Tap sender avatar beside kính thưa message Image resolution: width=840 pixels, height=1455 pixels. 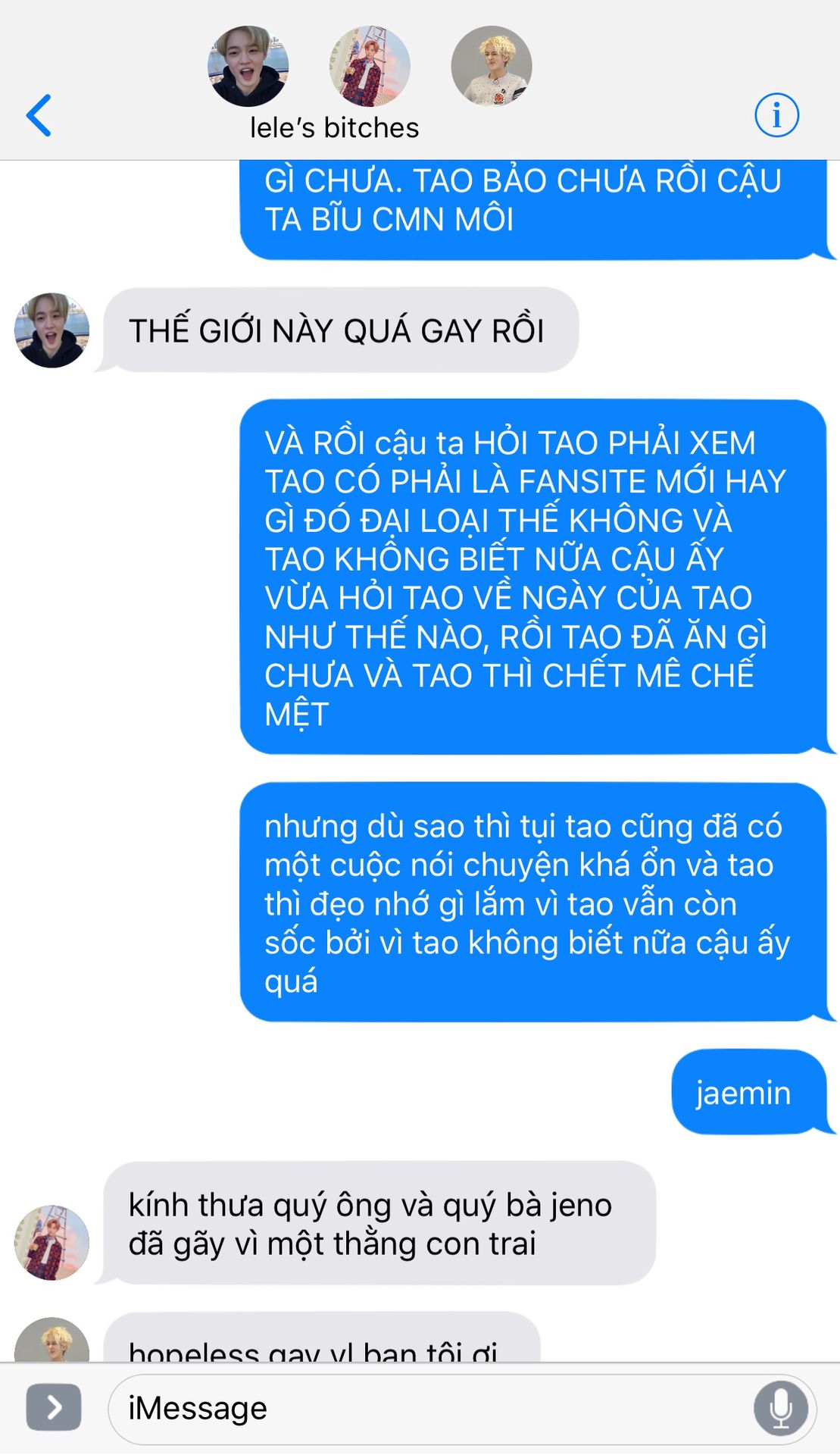(52, 1243)
